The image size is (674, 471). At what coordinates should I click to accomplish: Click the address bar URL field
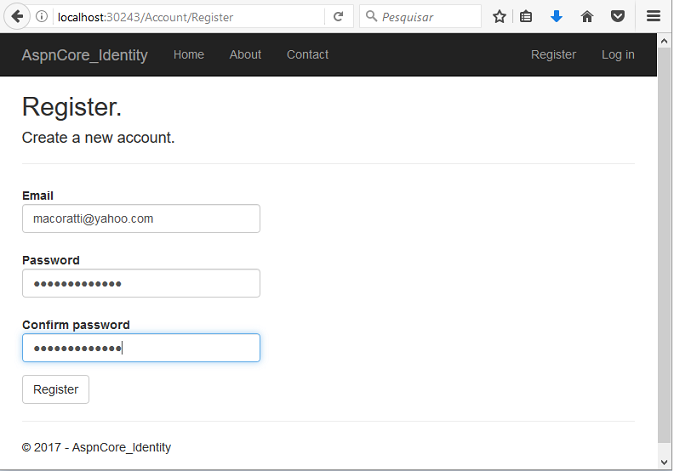[189, 17]
